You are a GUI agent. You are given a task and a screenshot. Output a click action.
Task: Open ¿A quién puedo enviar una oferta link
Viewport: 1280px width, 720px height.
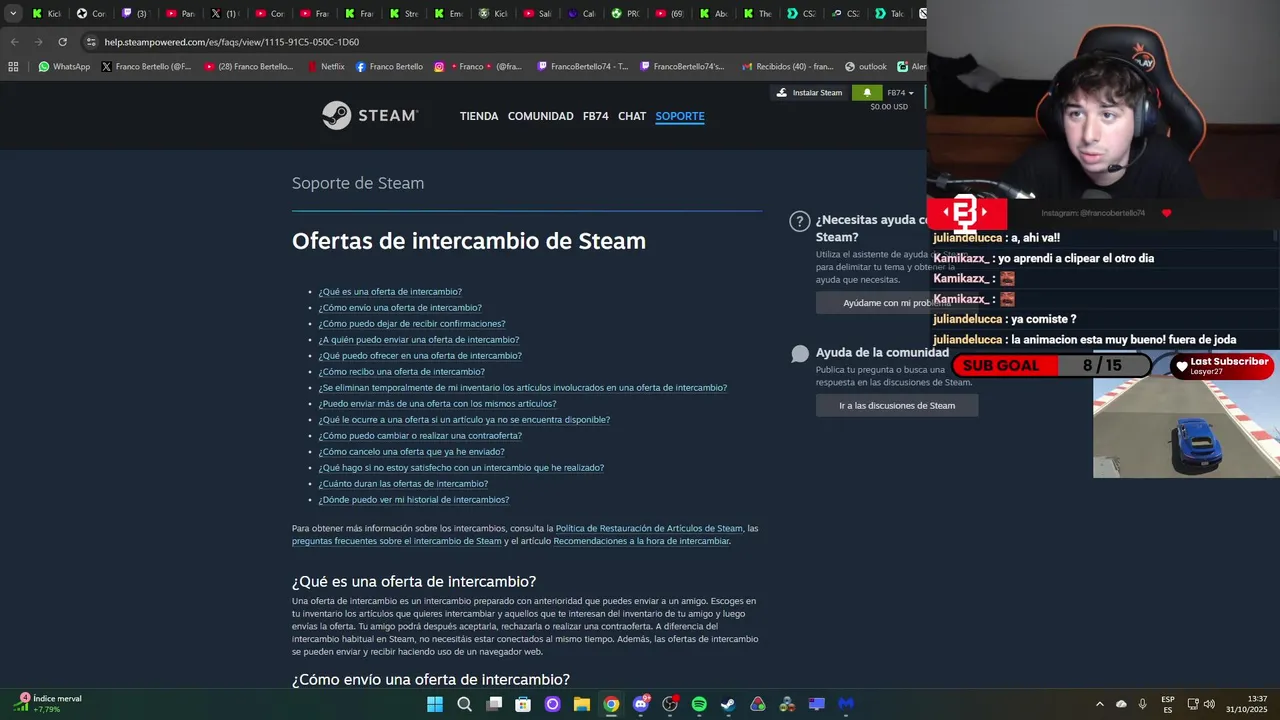[419, 340]
